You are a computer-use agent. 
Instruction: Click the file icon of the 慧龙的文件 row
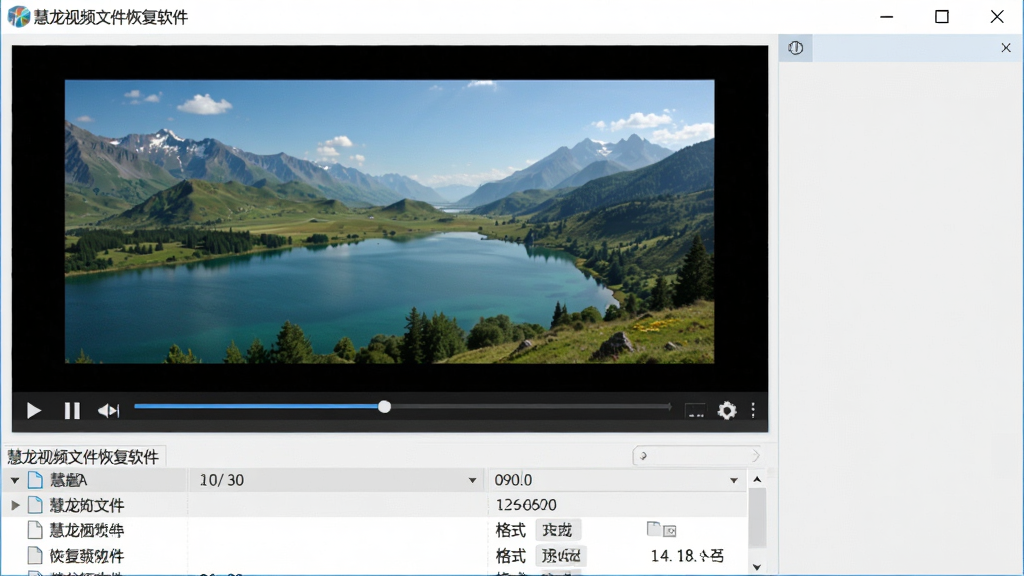[x=35, y=505]
